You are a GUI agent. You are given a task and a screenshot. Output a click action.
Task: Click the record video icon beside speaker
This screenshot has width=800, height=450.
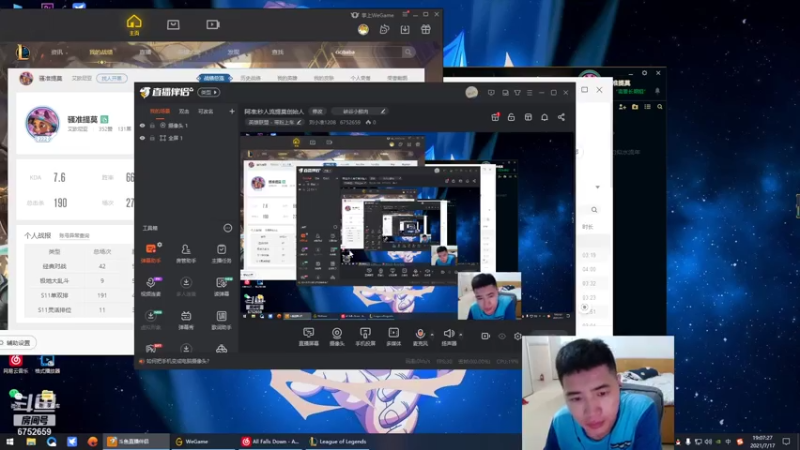click(x=485, y=336)
